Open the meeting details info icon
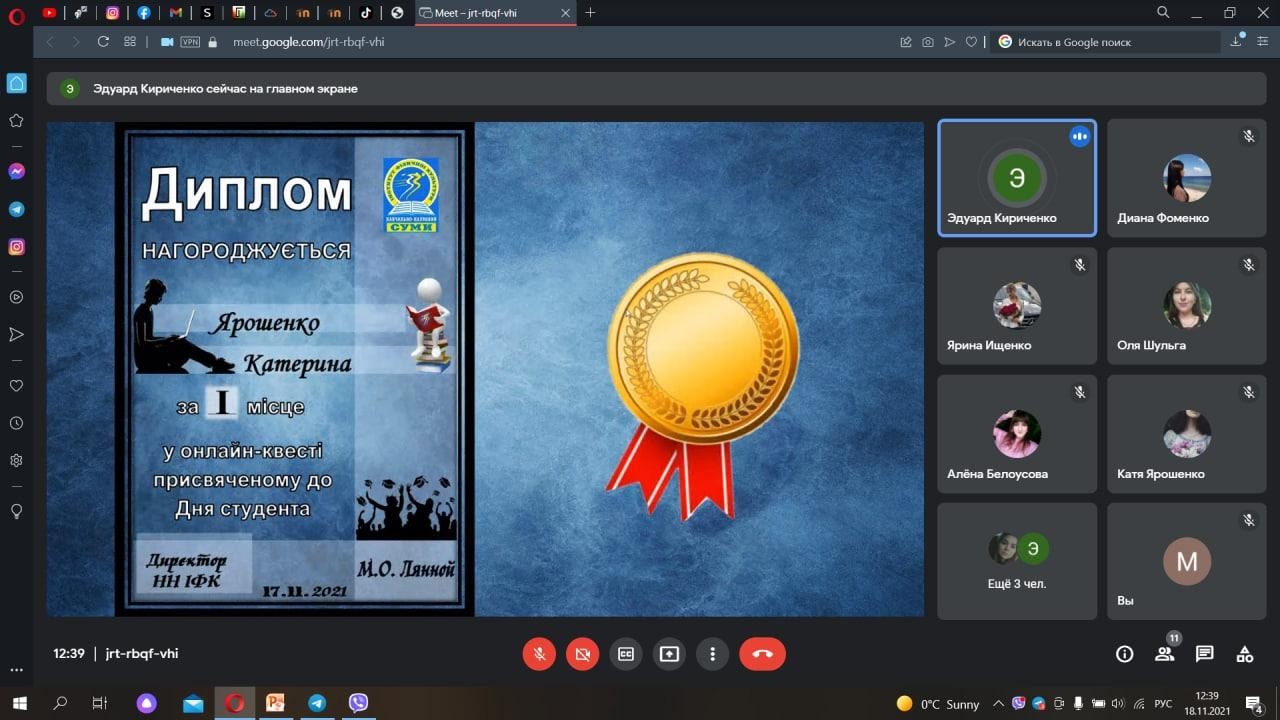The height and width of the screenshot is (720, 1280). [x=1124, y=654]
